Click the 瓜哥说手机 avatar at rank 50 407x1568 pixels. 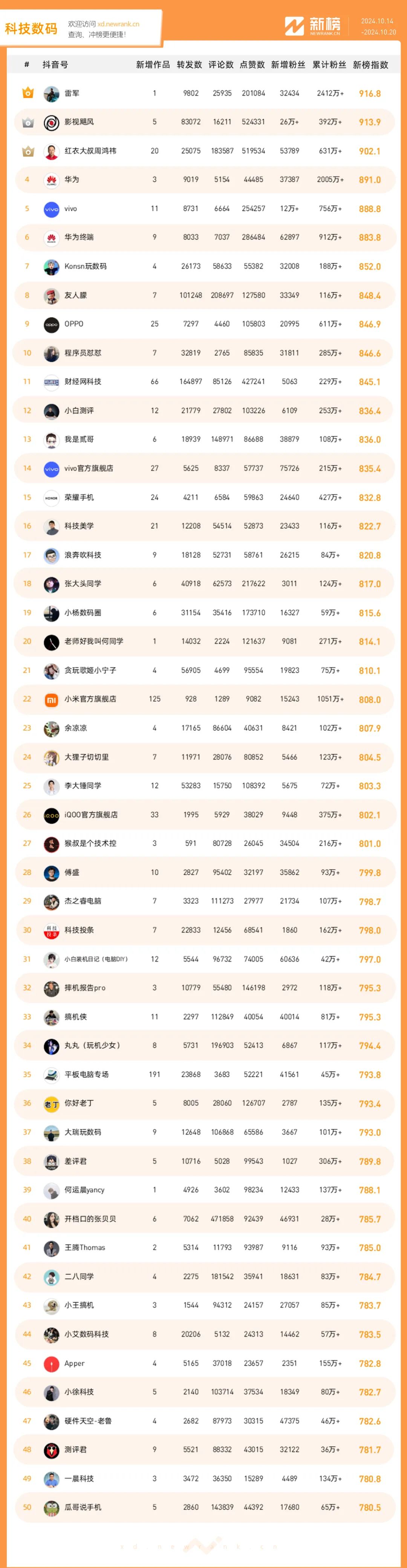pyautogui.click(x=51, y=1508)
